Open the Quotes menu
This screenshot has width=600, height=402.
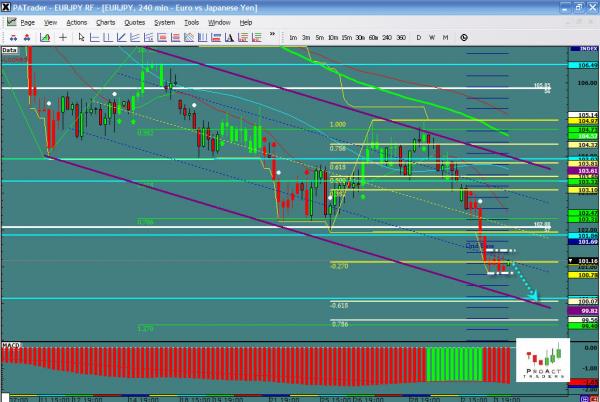(x=135, y=21)
